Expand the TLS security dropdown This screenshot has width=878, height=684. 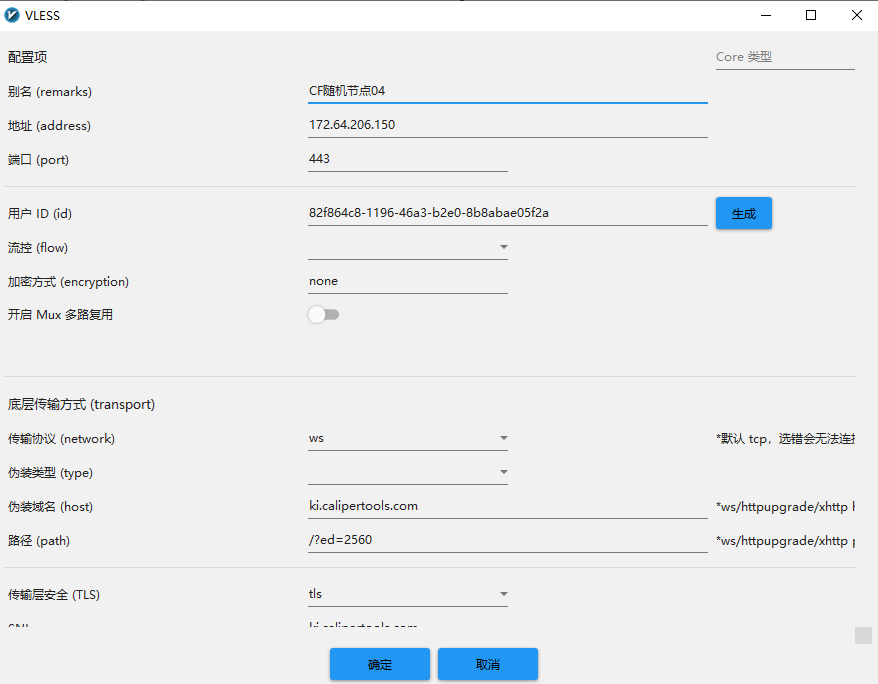407,594
